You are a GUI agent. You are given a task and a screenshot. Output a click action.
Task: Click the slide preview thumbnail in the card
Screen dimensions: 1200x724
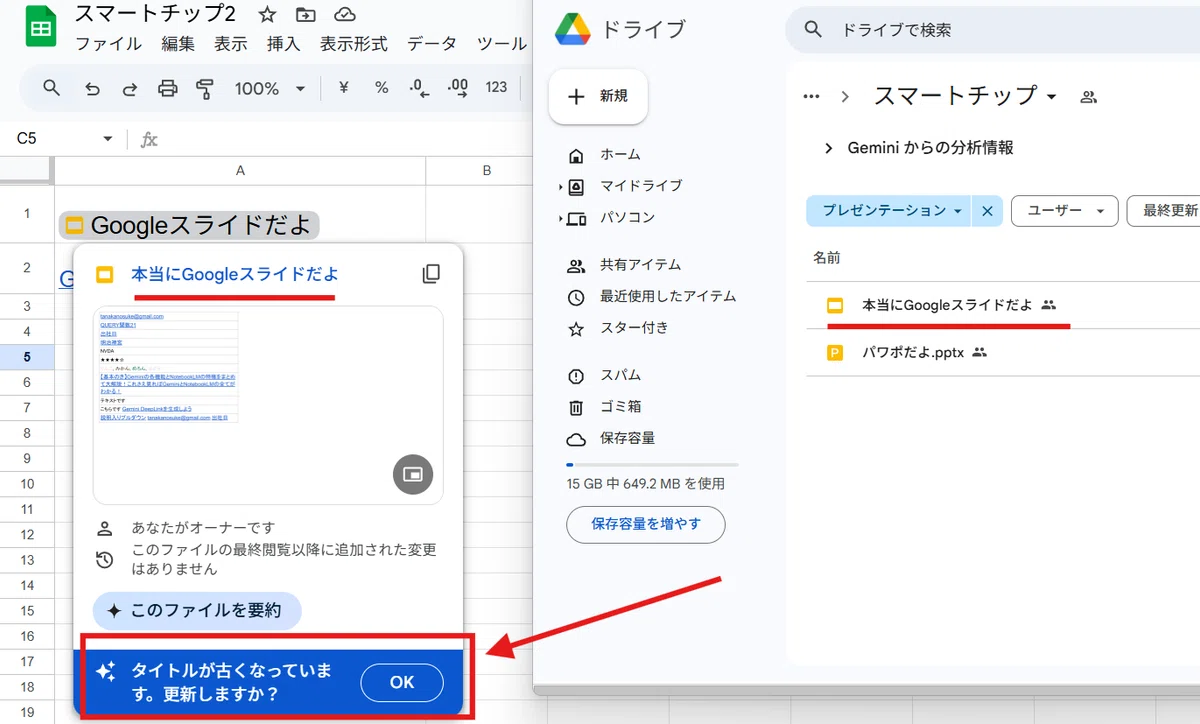pyautogui.click(x=268, y=405)
